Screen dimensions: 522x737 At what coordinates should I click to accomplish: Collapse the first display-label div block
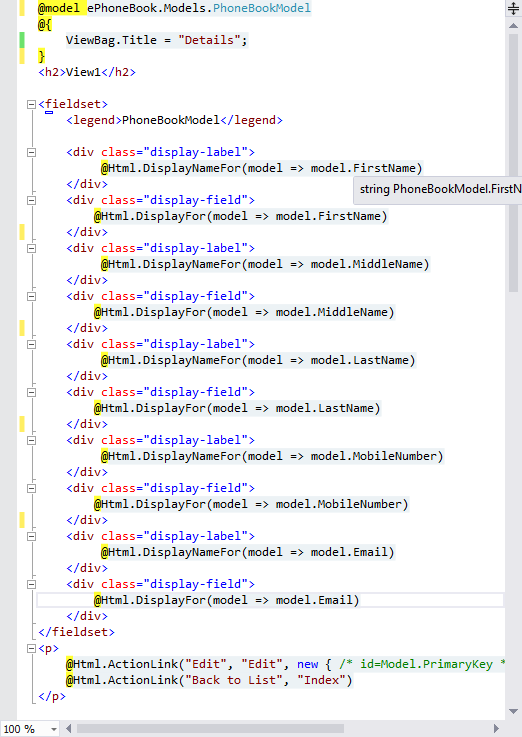click(31, 152)
